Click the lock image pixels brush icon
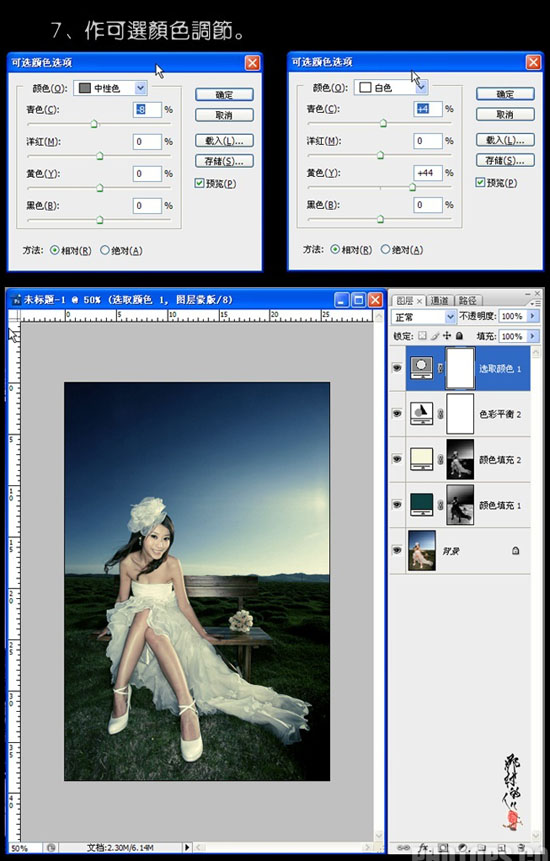Viewport: 550px width, 861px height. pyautogui.click(x=435, y=336)
